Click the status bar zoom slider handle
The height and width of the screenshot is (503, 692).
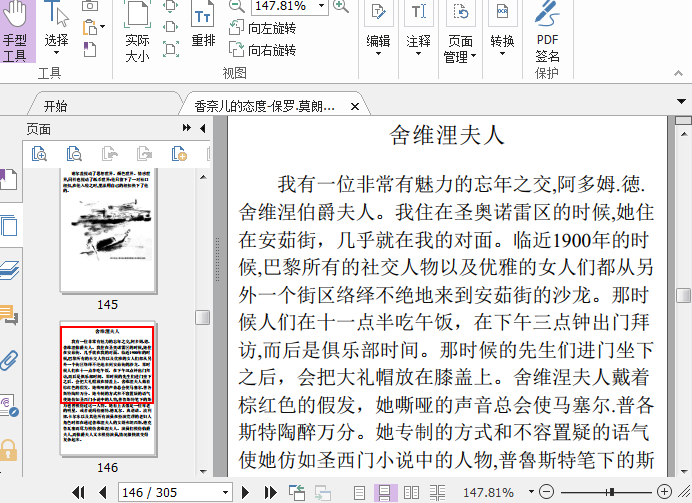pyautogui.click(x=611, y=492)
